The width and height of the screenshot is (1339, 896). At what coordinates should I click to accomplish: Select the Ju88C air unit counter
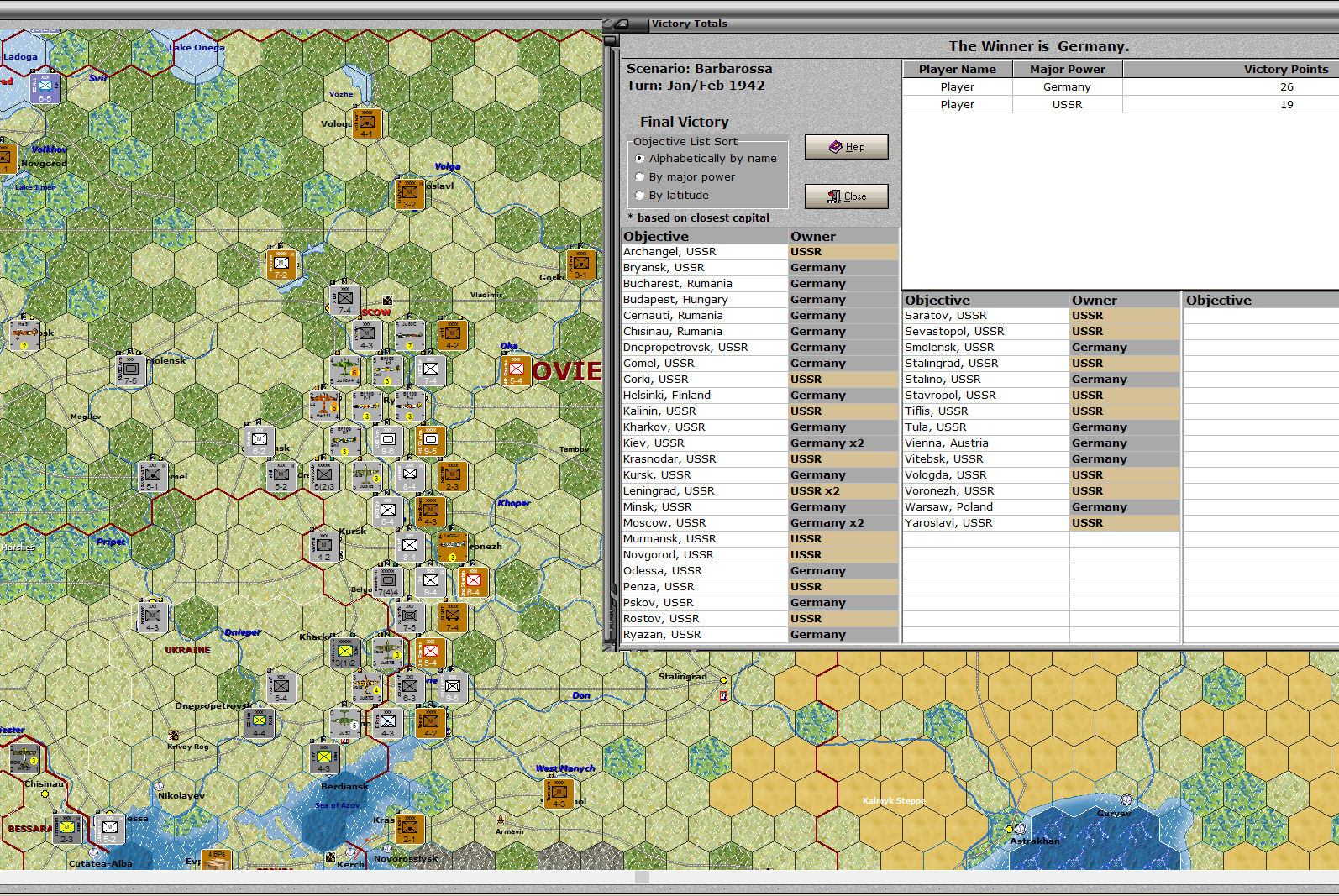click(x=410, y=335)
